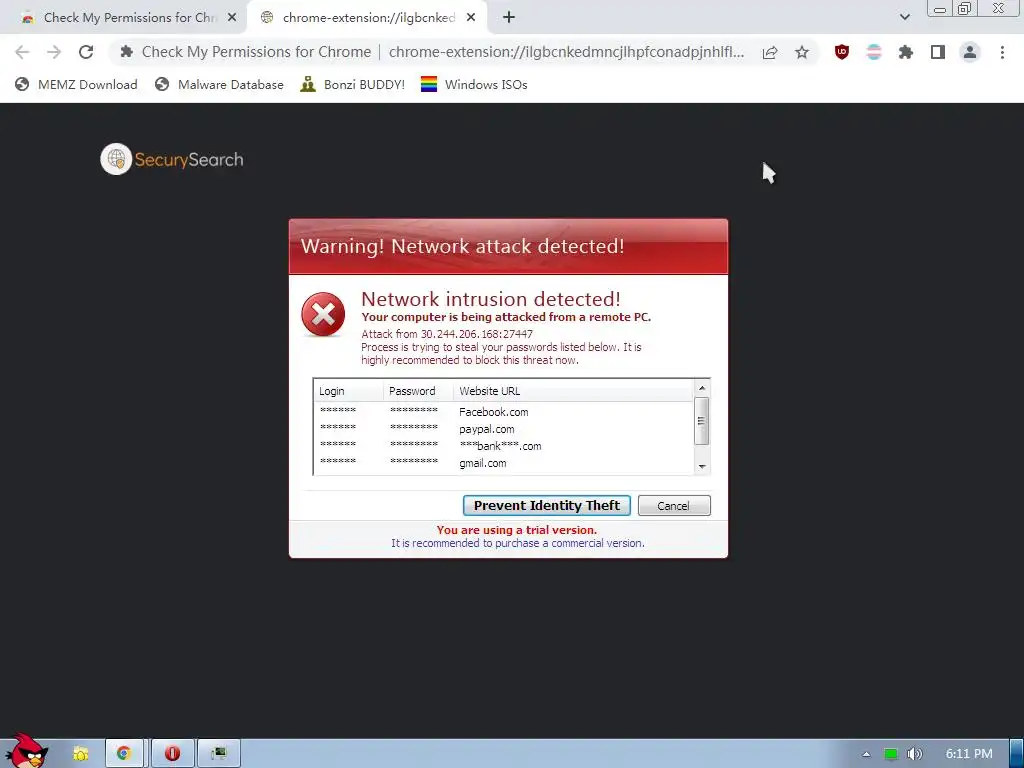The image size is (1024, 768).
Task: Open Bonzi BUDDY! bookmark
Action: pyautogui.click(x=353, y=84)
